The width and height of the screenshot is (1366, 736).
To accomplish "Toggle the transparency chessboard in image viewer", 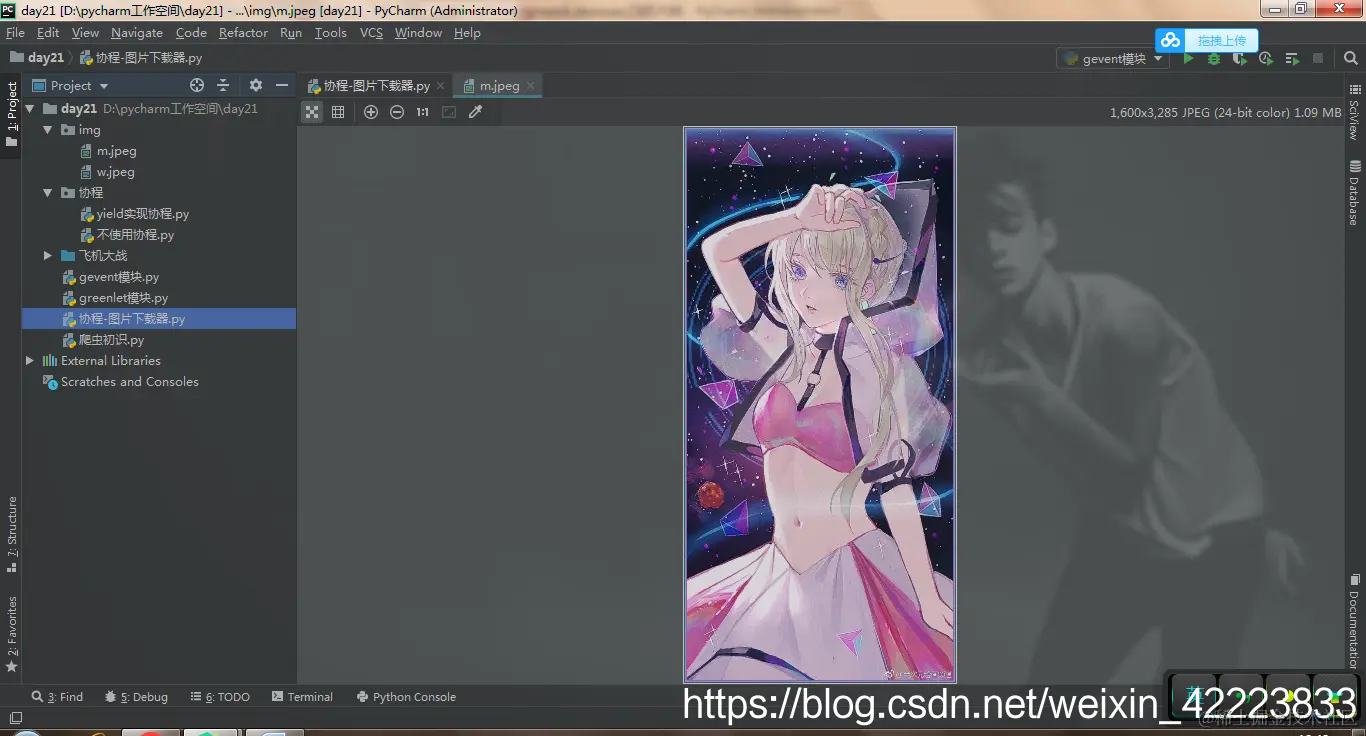I will pos(313,112).
